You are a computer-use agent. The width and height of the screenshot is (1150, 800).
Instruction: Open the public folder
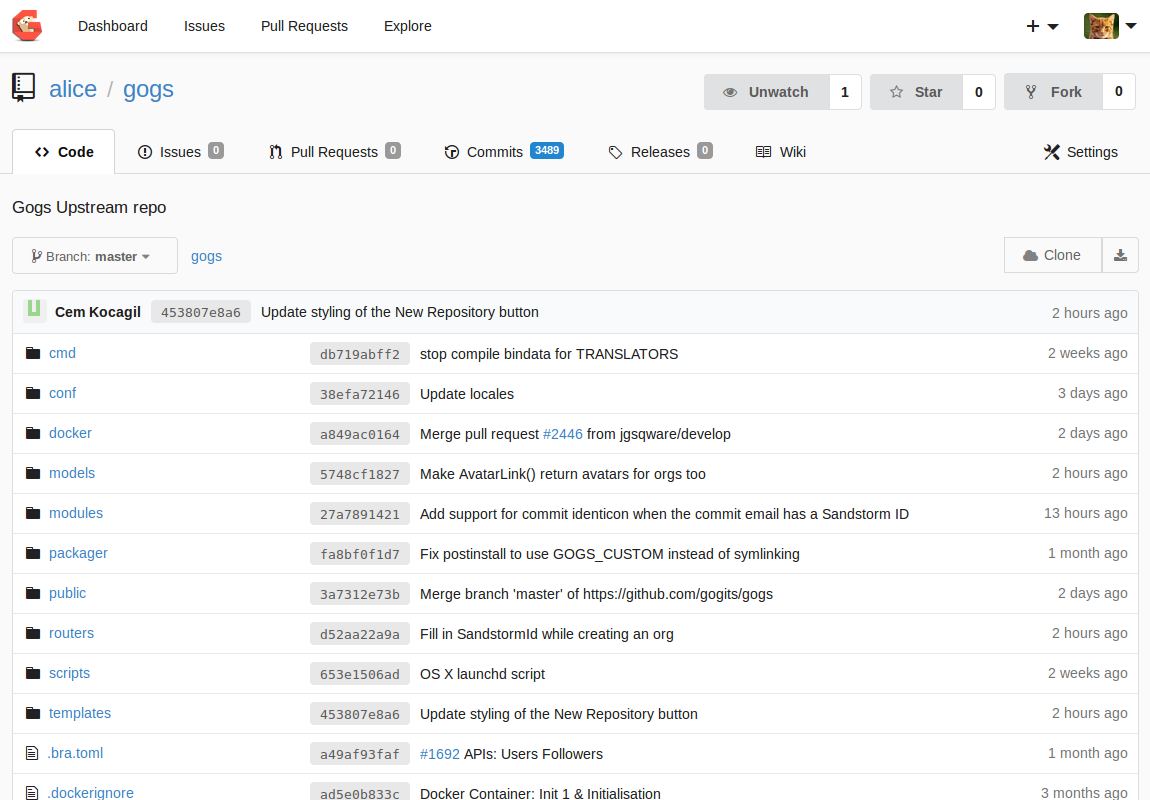[x=67, y=593]
